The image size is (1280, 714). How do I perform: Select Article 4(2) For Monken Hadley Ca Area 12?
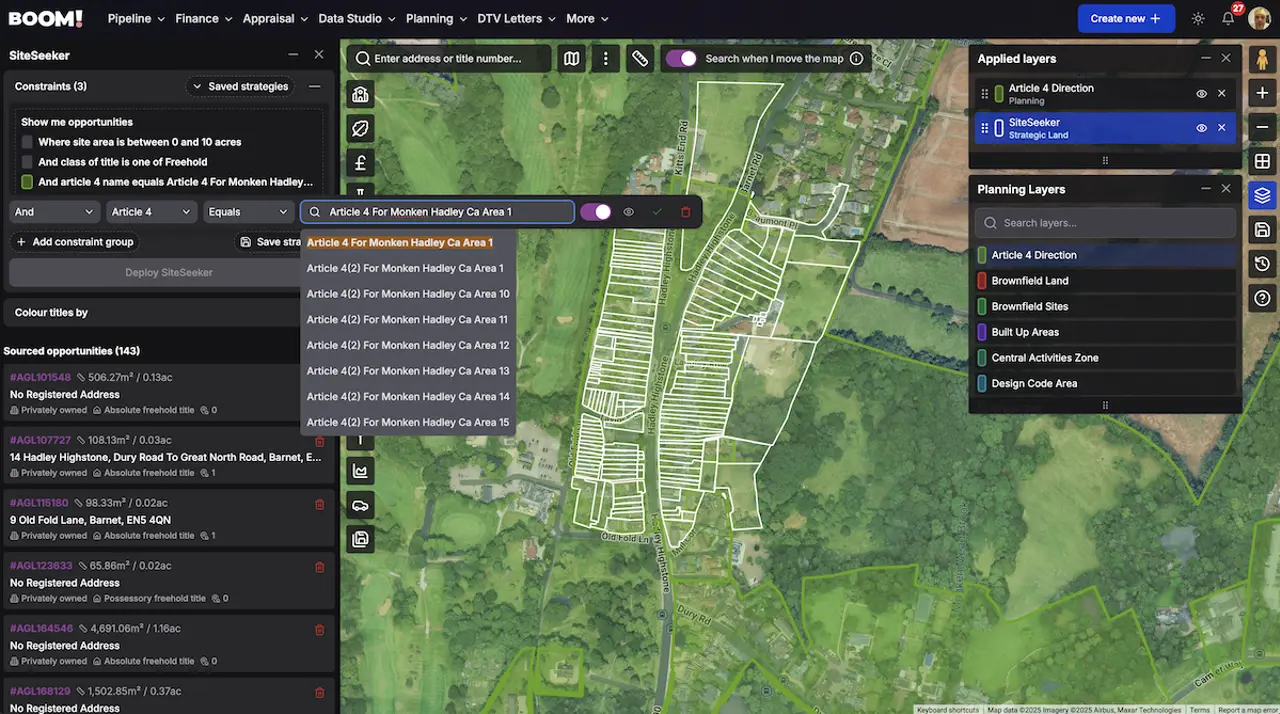point(408,345)
